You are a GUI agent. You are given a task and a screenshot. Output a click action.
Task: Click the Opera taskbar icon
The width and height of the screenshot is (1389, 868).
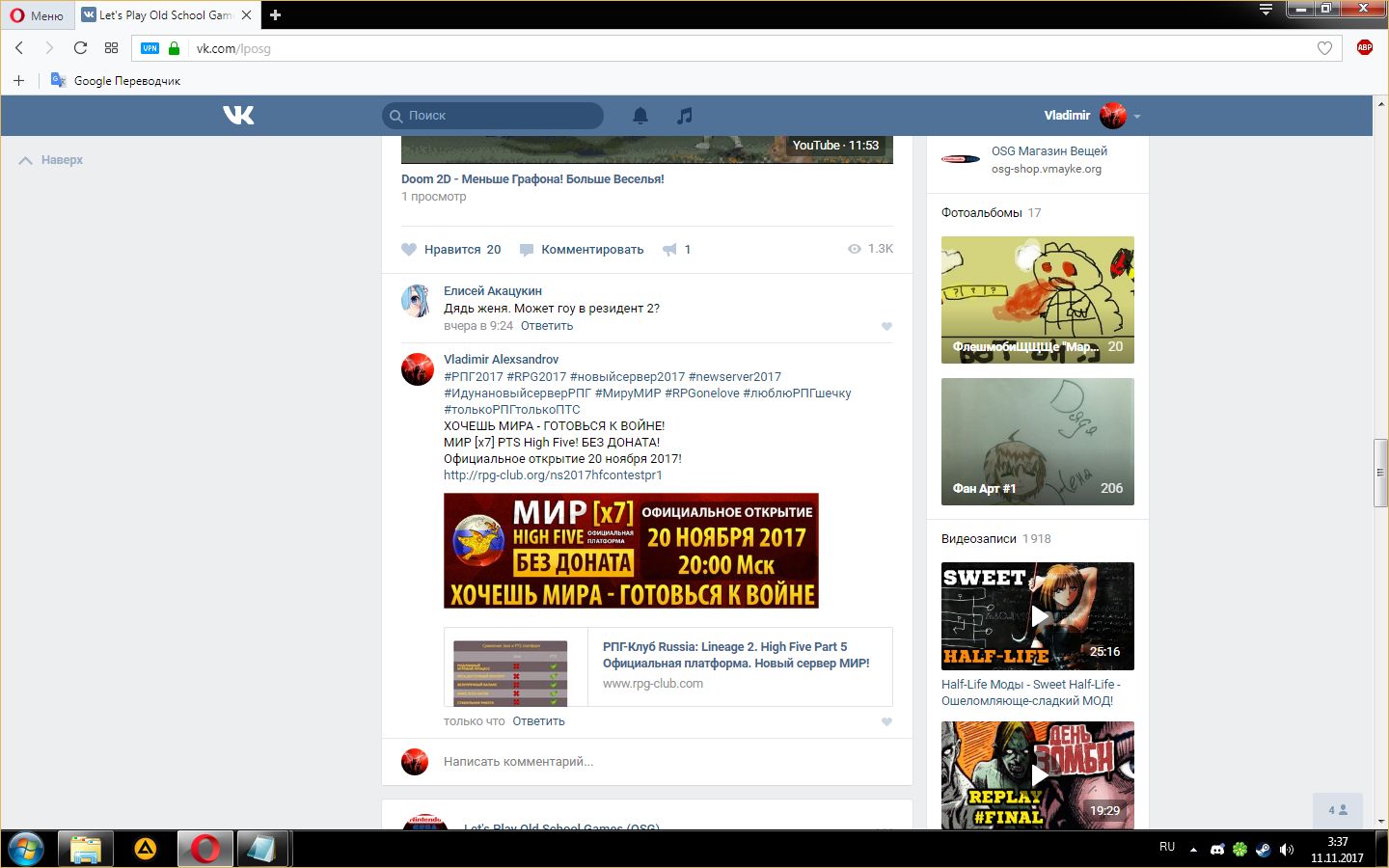click(204, 849)
